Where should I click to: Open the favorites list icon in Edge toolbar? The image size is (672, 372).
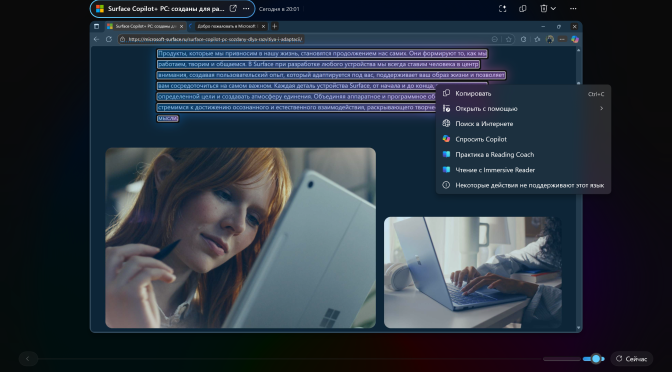(x=537, y=39)
